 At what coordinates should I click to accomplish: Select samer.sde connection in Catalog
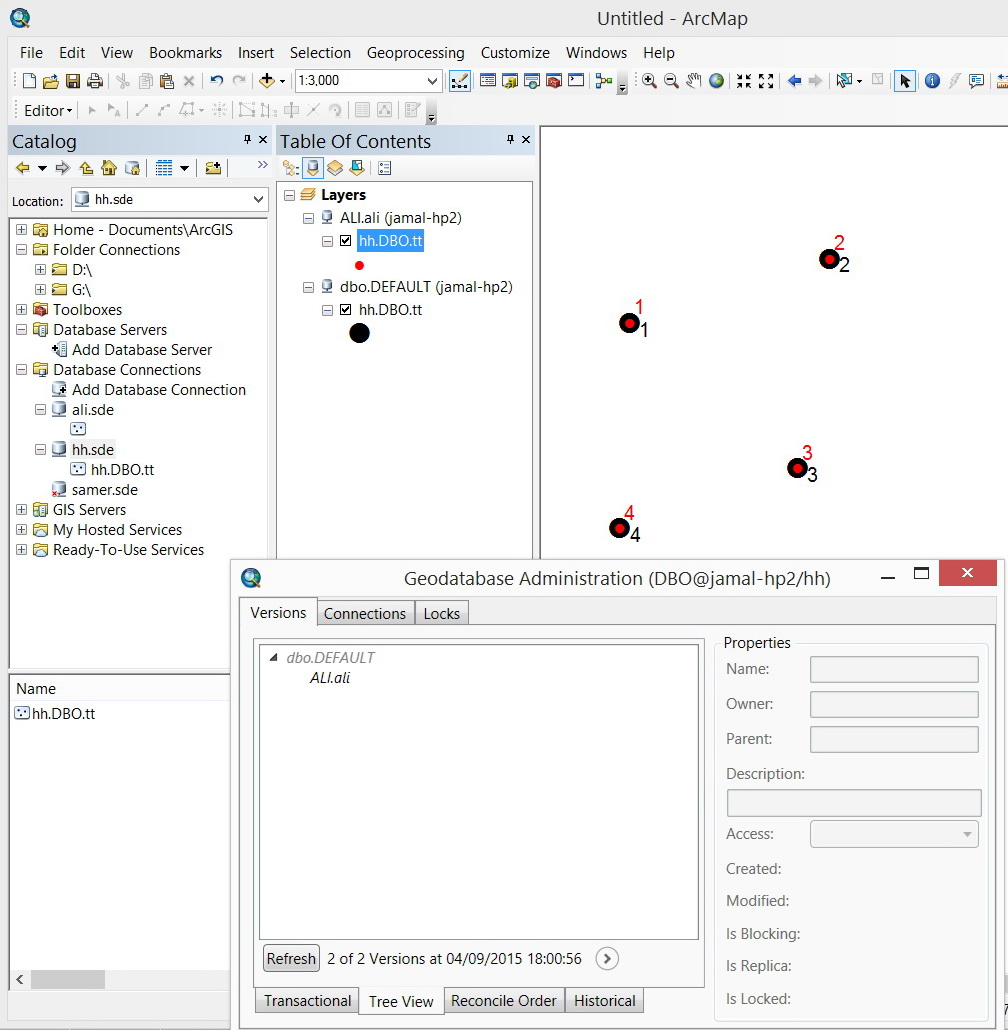pyautogui.click(x=104, y=490)
